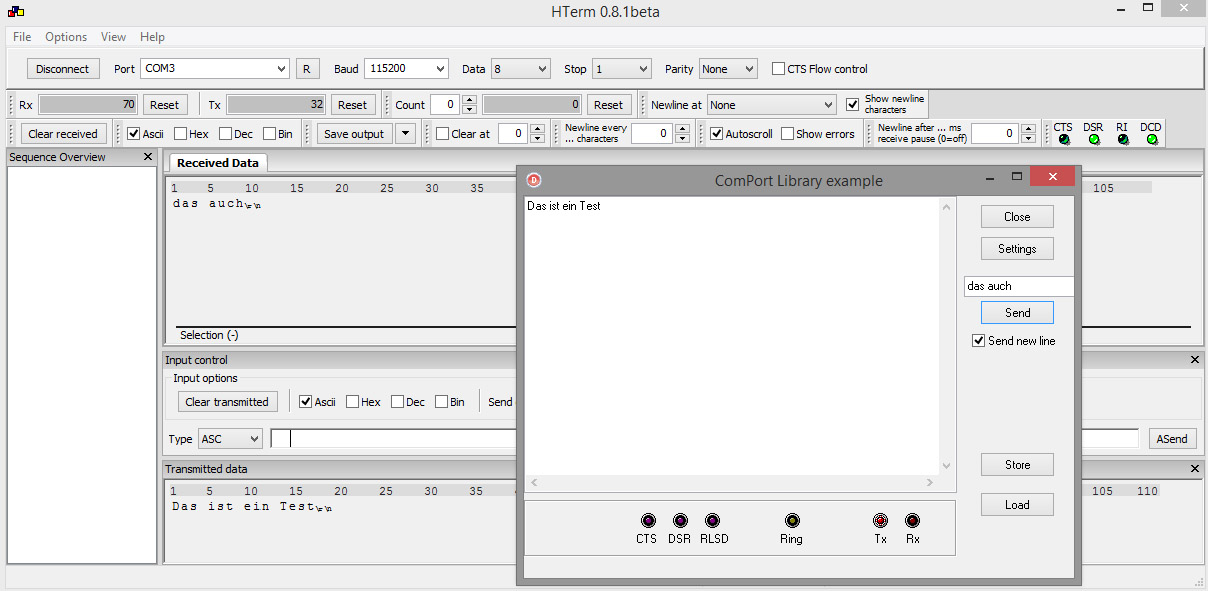
Task: Click Clear transmitted button
Action: pyautogui.click(x=227, y=402)
